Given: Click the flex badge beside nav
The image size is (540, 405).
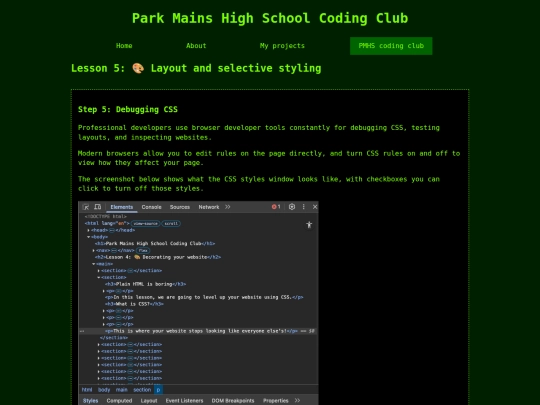Looking at the screenshot, I should click(143, 250).
